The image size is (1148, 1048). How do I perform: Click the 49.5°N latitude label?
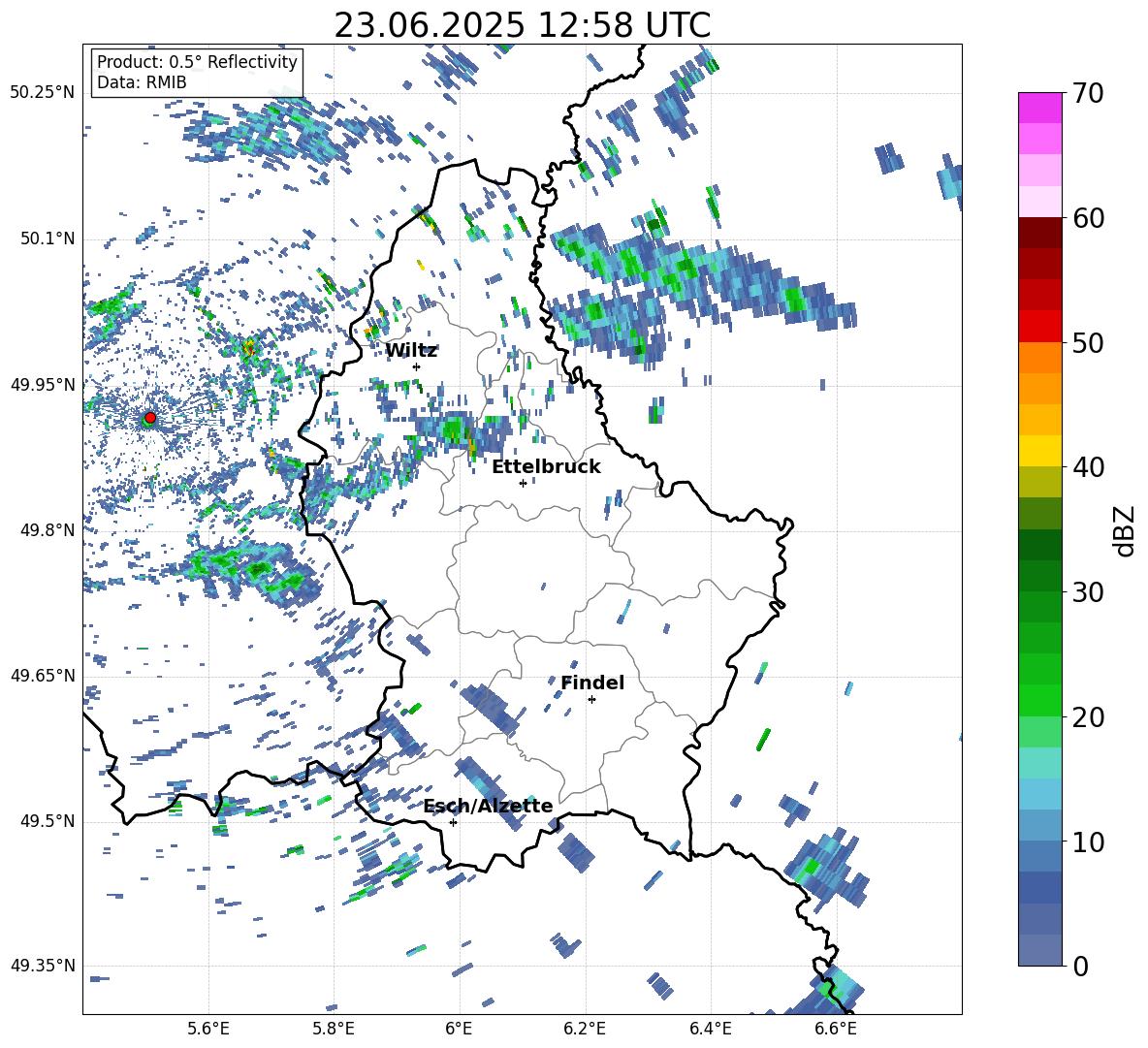pyautogui.click(x=48, y=821)
